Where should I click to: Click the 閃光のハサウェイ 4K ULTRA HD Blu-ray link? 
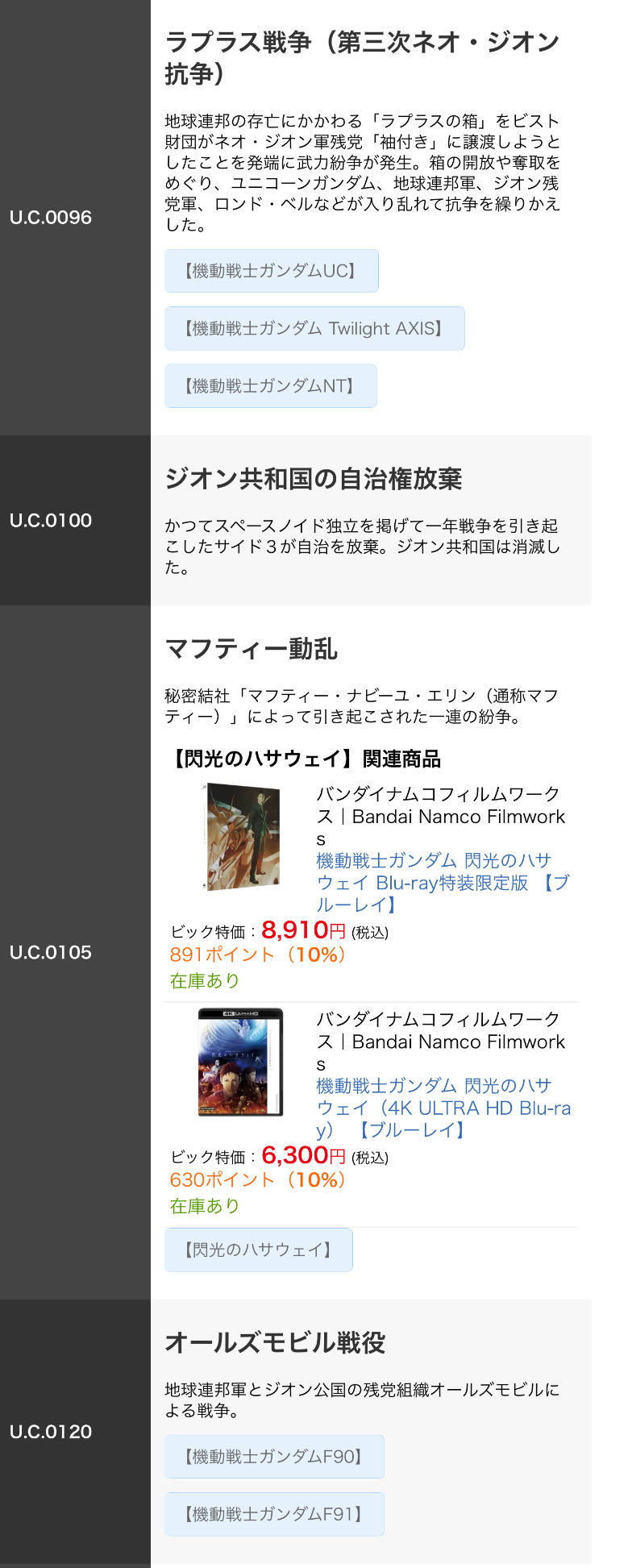coord(443,1108)
